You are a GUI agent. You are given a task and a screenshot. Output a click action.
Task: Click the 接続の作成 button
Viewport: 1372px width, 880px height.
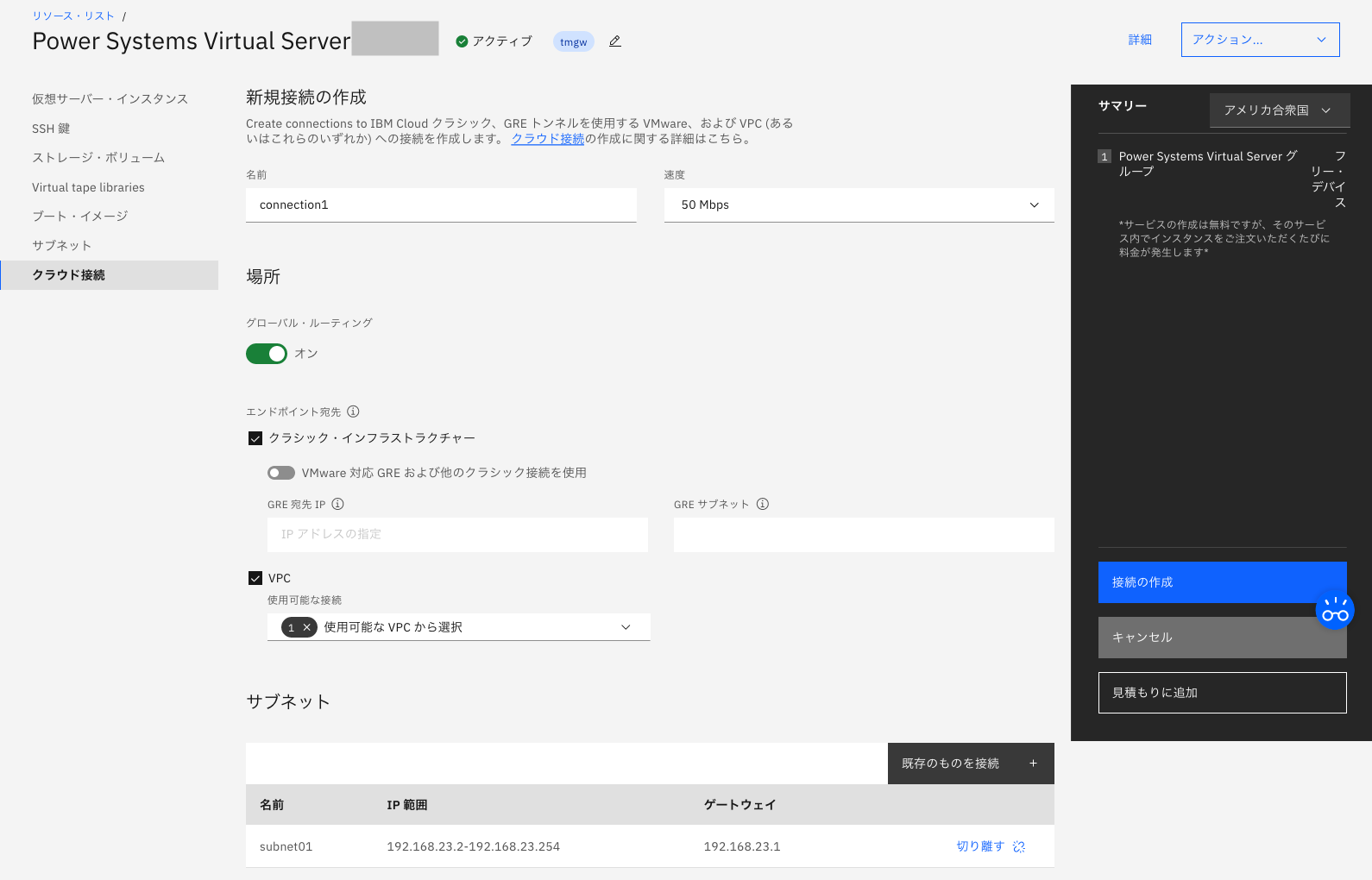[1222, 582]
